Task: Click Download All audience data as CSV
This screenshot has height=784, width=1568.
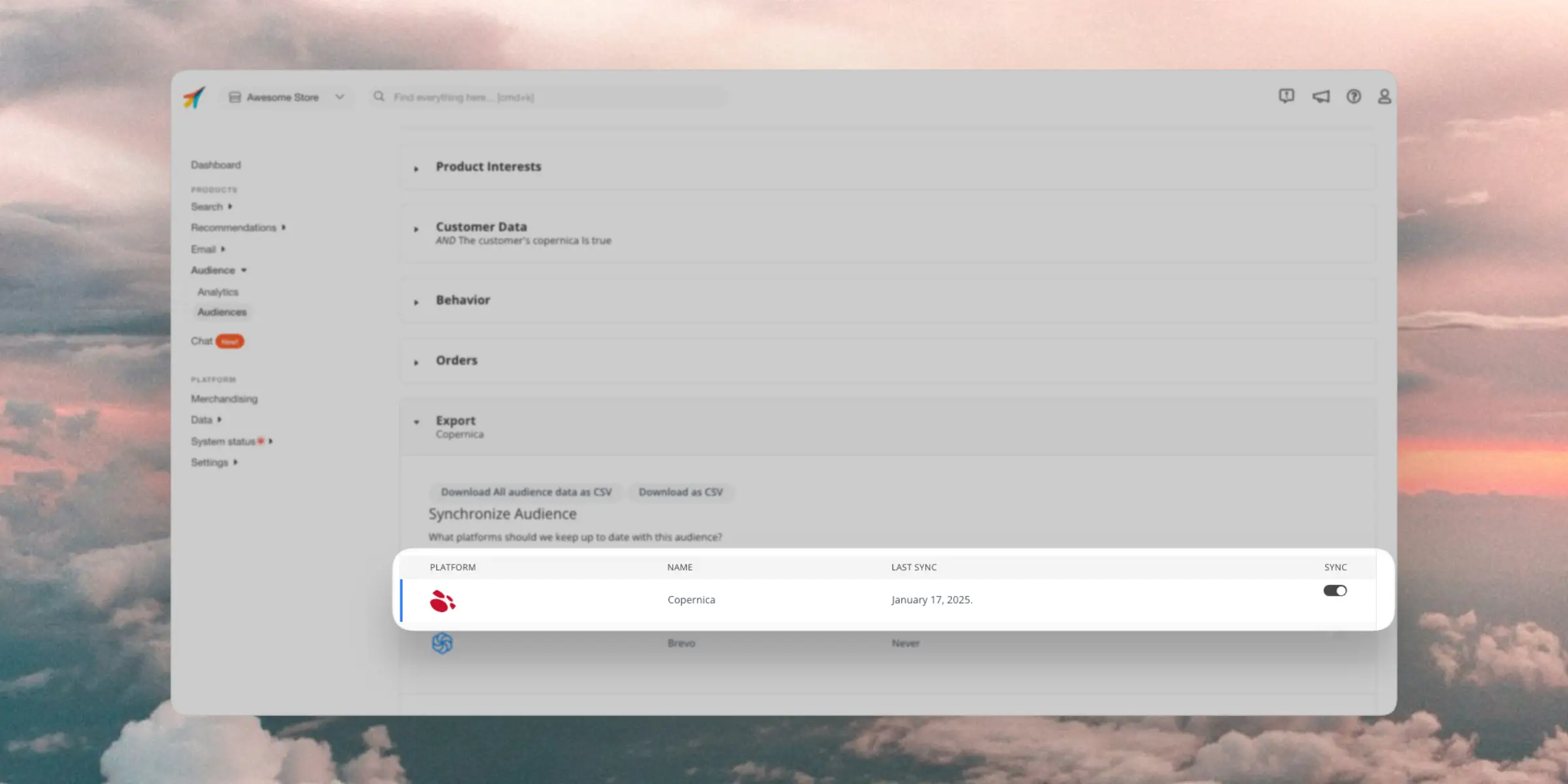Action: pos(526,492)
